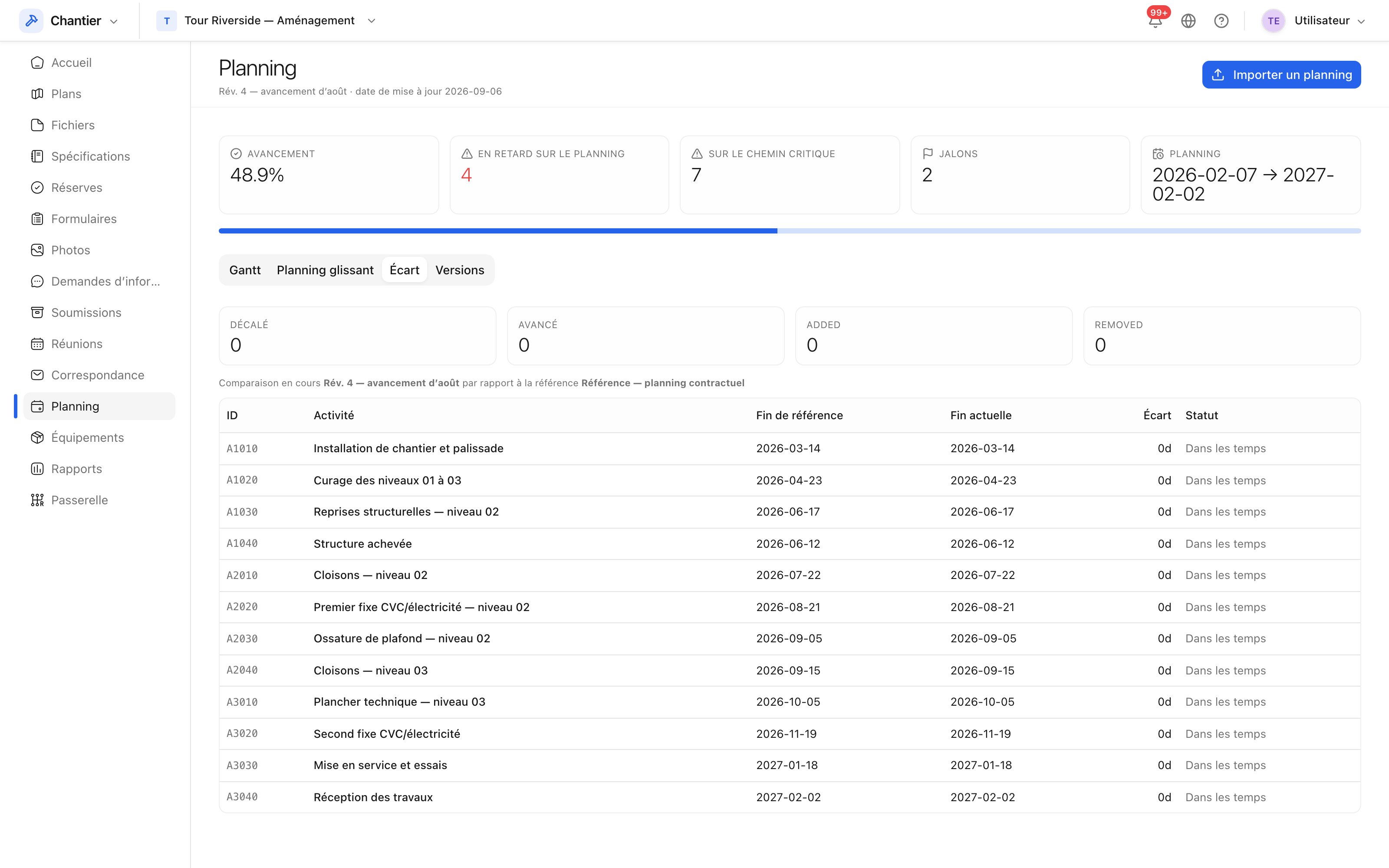Click the Spécifications book icon
This screenshot has height=868, width=1389.
click(x=37, y=156)
